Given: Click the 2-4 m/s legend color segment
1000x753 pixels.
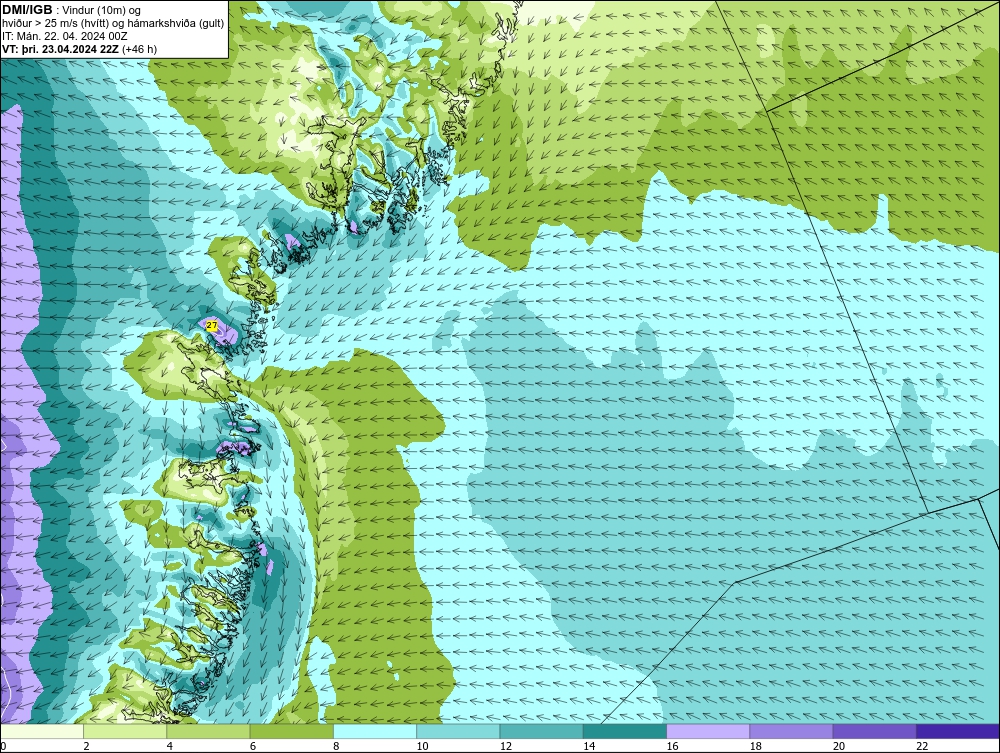Looking at the screenshot, I should (x=125, y=731).
